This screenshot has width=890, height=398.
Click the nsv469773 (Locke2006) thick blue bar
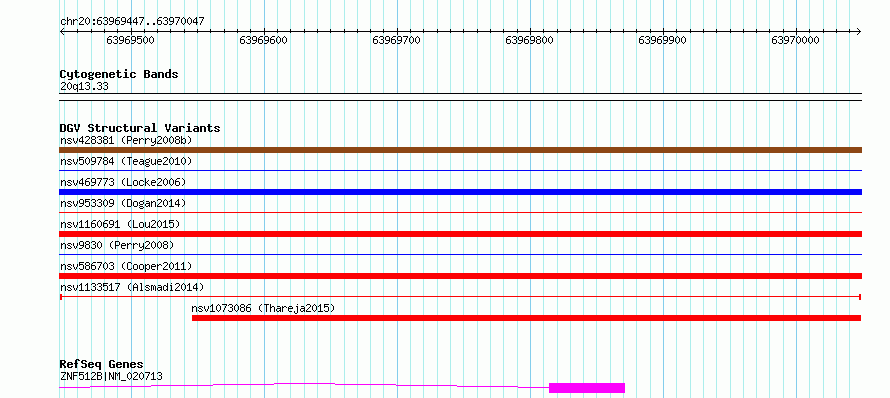coord(460,192)
